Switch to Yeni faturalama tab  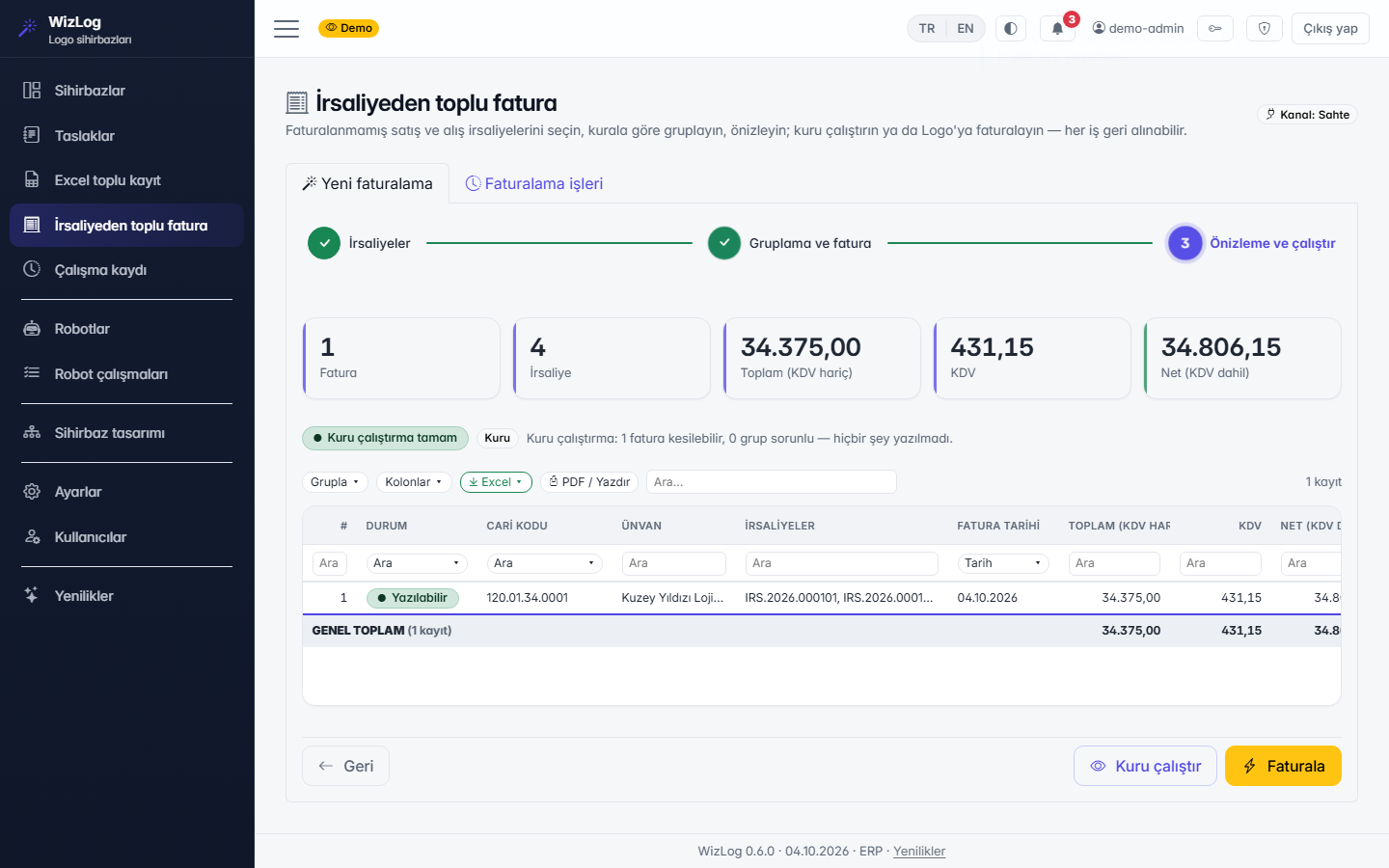[x=368, y=183]
